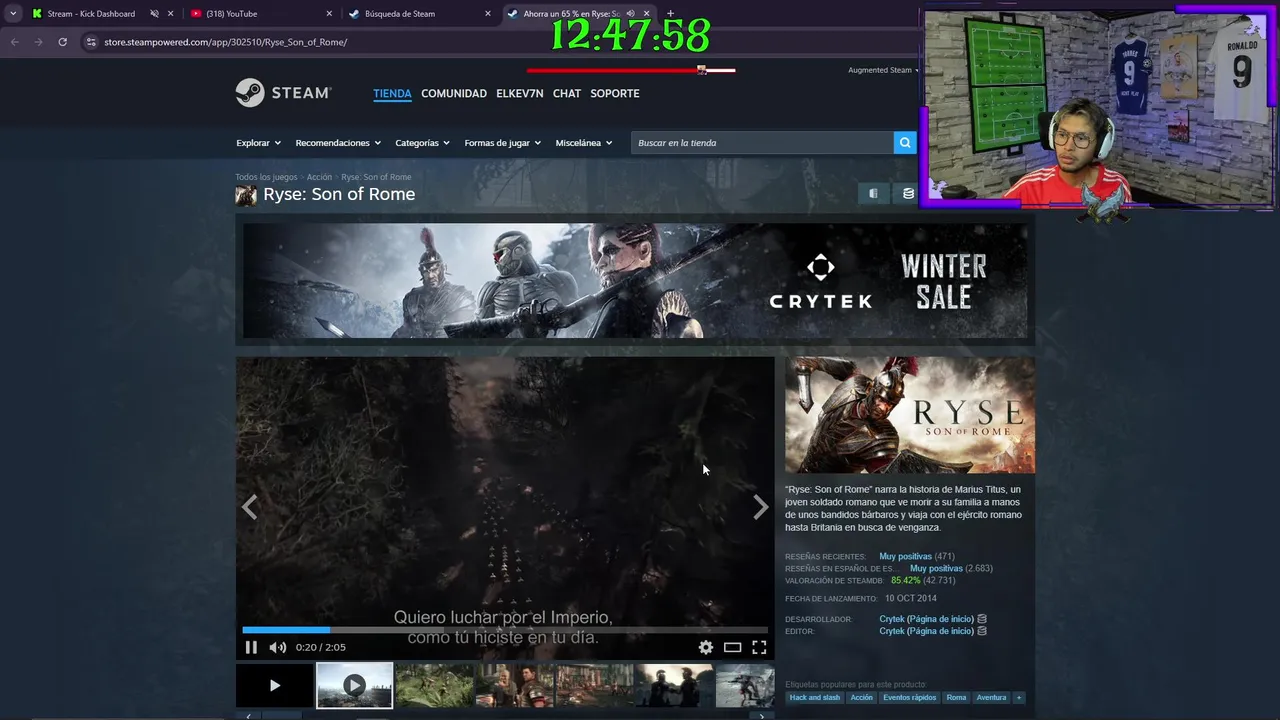This screenshot has height=720, width=1280.
Task: Click the Acción breadcrumb link
Action: pyautogui.click(x=319, y=177)
